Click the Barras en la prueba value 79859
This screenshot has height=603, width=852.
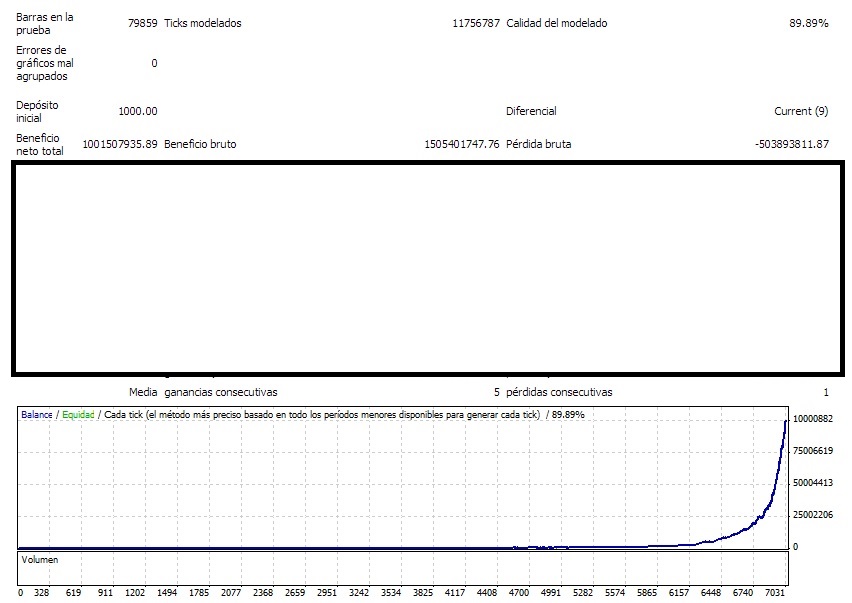[142, 23]
